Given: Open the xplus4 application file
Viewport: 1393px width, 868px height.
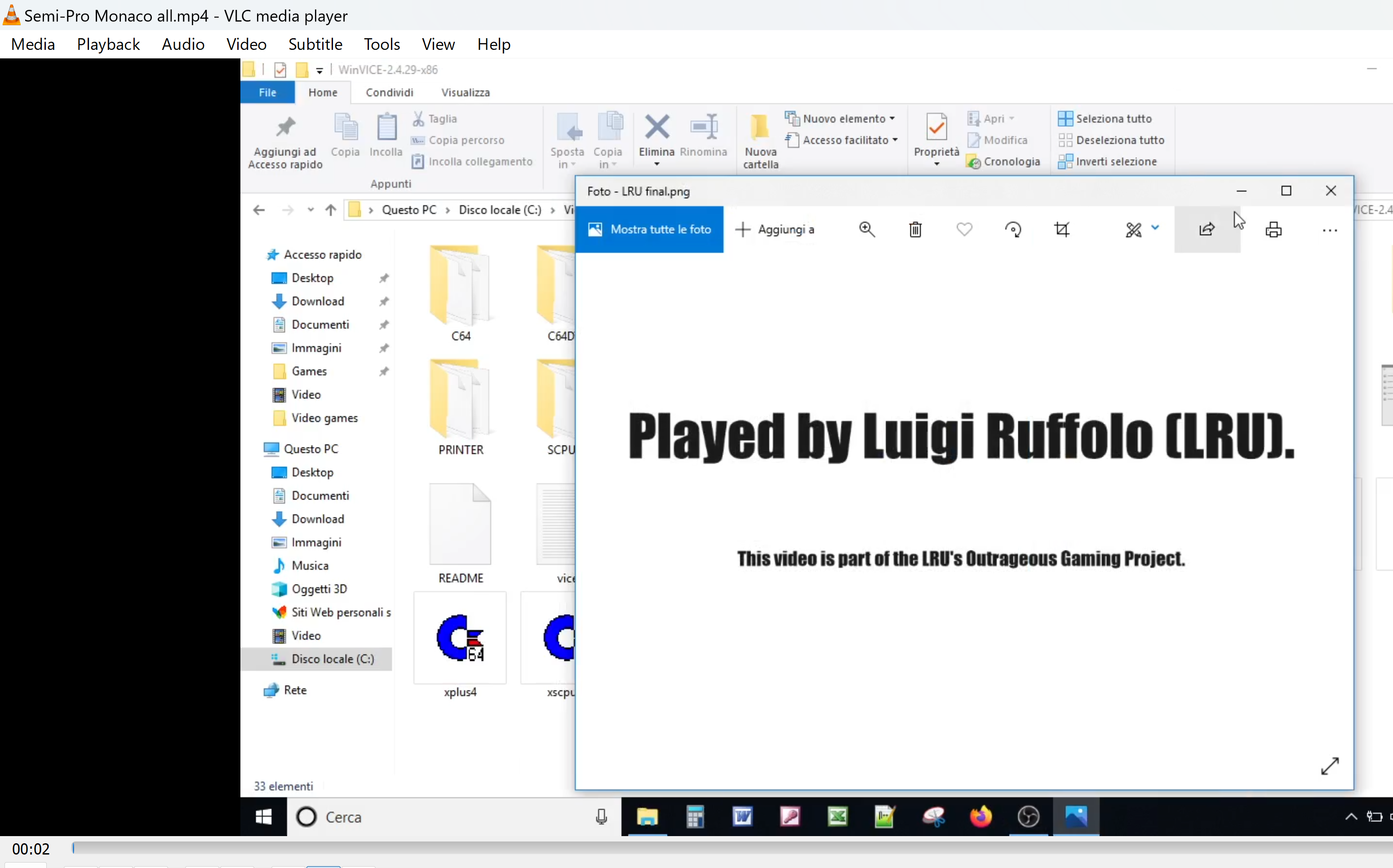Looking at the screenshot, I should pyautogui.click(x=460, y=638).
